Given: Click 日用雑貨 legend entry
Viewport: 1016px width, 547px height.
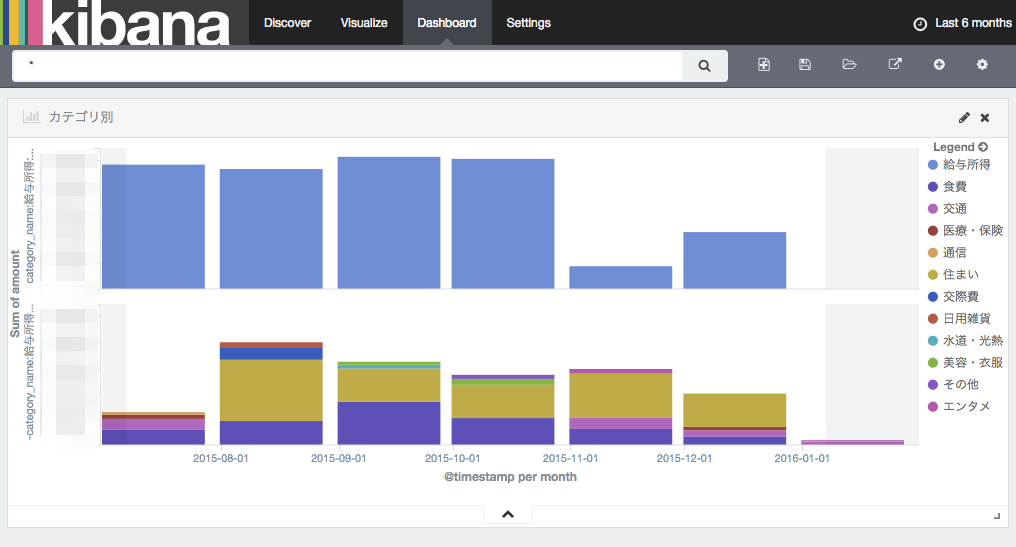Looking at the screenshot, I should pyautogui.click(x=960, y=319).
